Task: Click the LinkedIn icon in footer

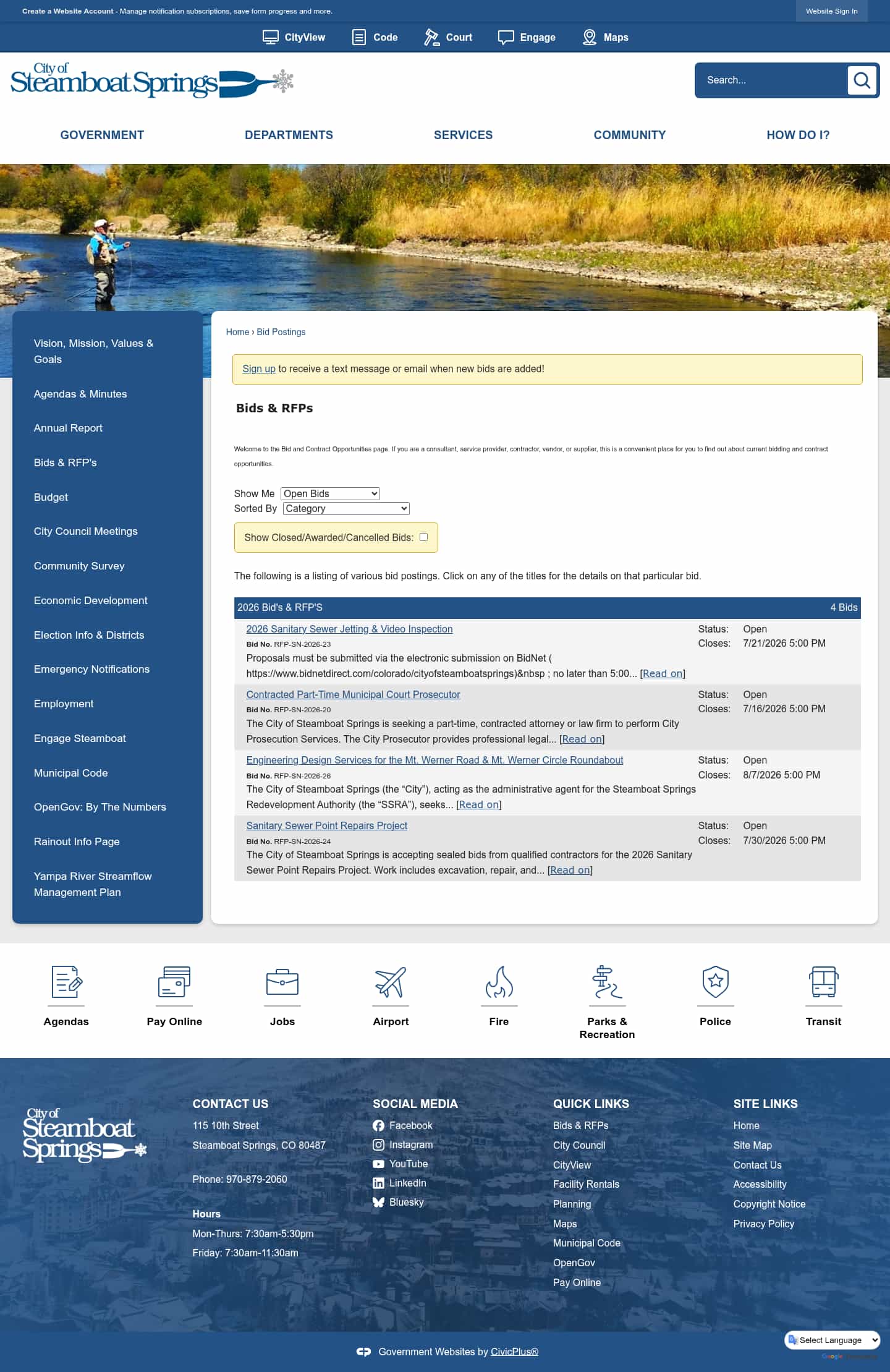Action: pos(378,1183)
